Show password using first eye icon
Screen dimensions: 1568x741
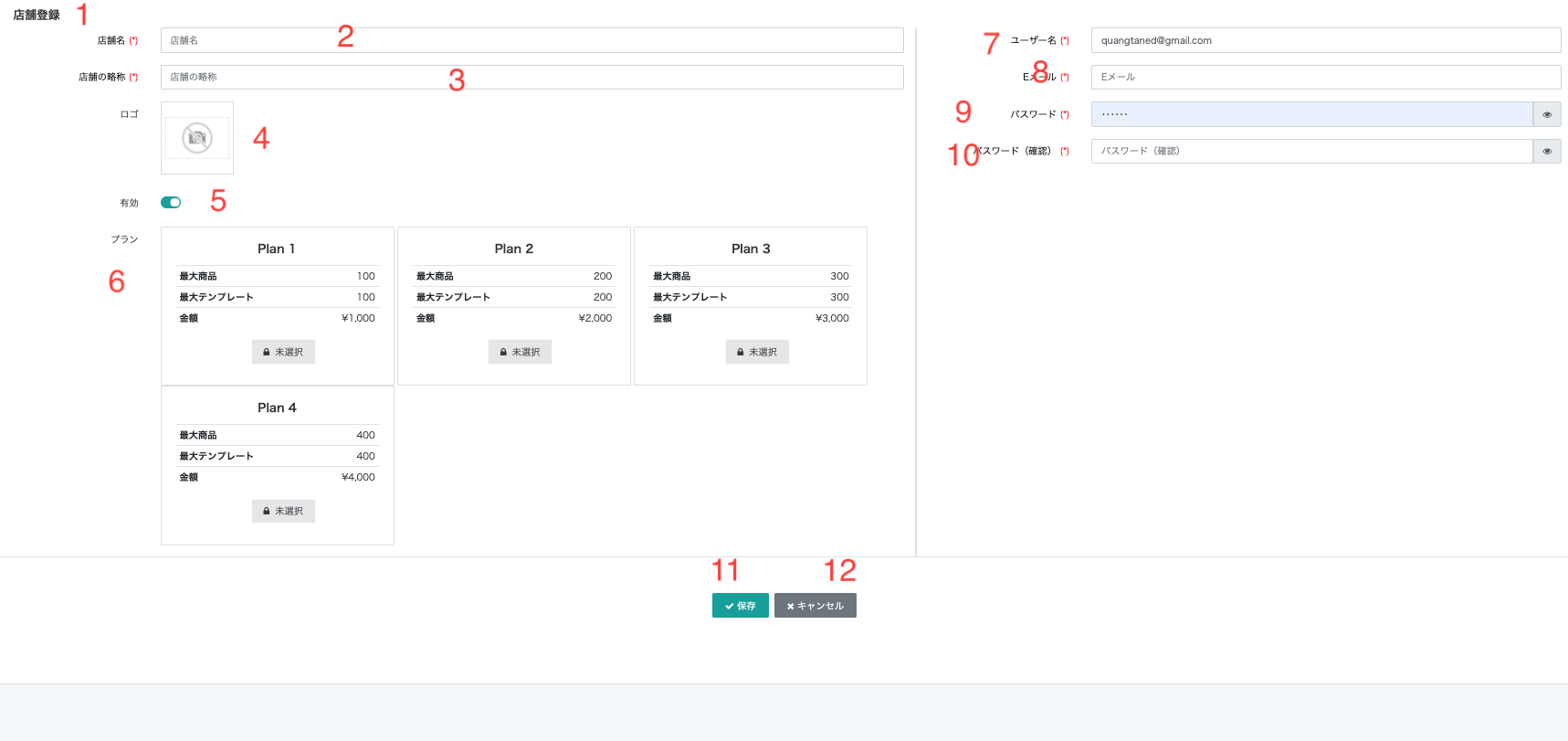click(1547, 114)
